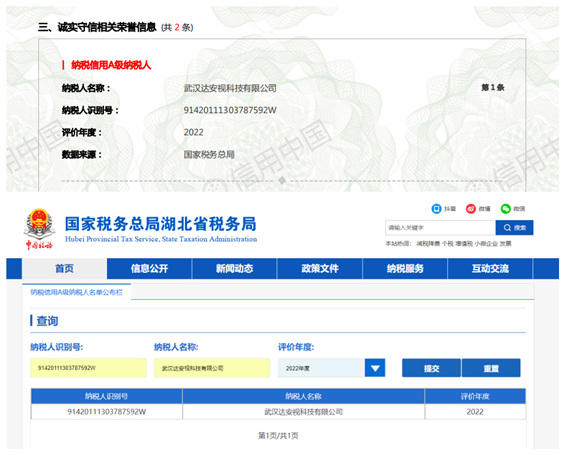Open hot word 个税

click(x=447, y=244)
